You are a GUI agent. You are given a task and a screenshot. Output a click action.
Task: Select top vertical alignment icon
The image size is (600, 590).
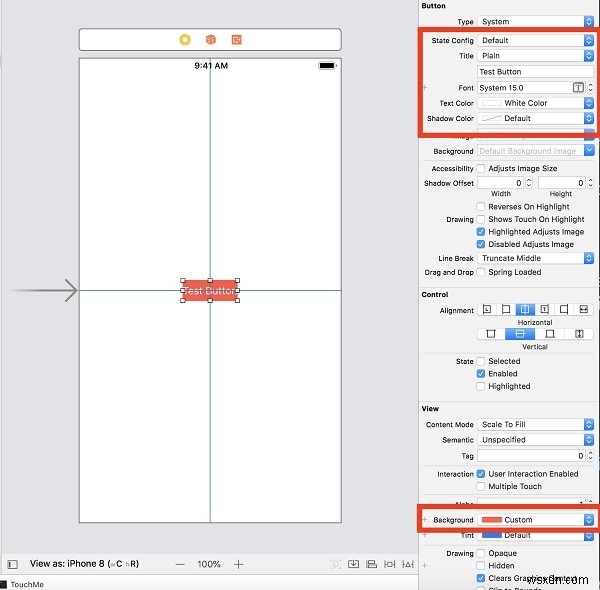[491, 334]
